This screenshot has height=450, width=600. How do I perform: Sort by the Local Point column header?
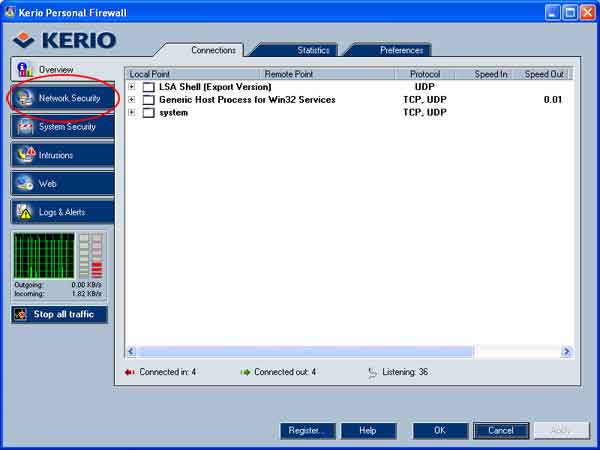pos(192,74)
